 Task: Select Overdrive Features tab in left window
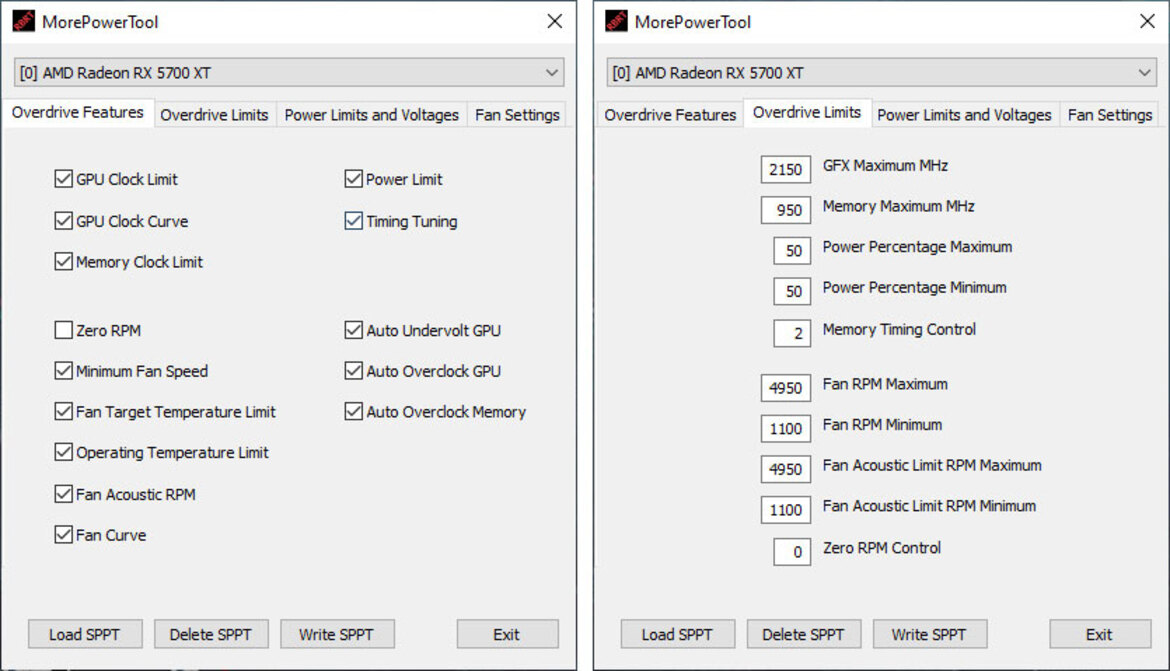[78, 113]
